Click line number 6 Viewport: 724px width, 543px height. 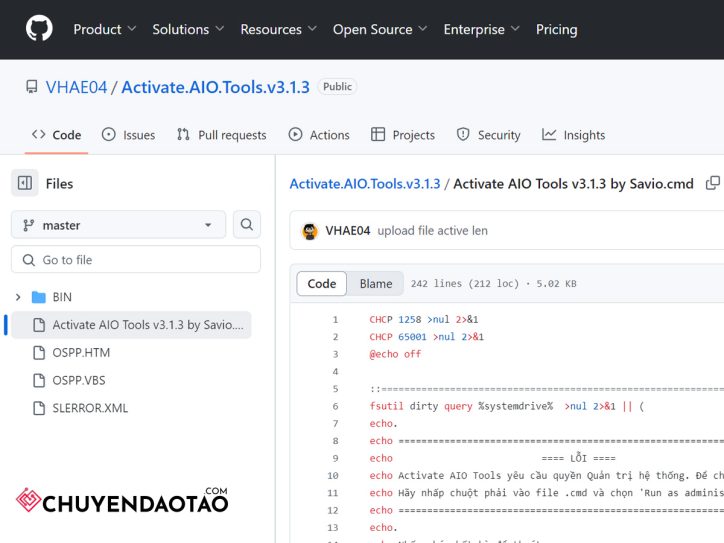point(335,406)
